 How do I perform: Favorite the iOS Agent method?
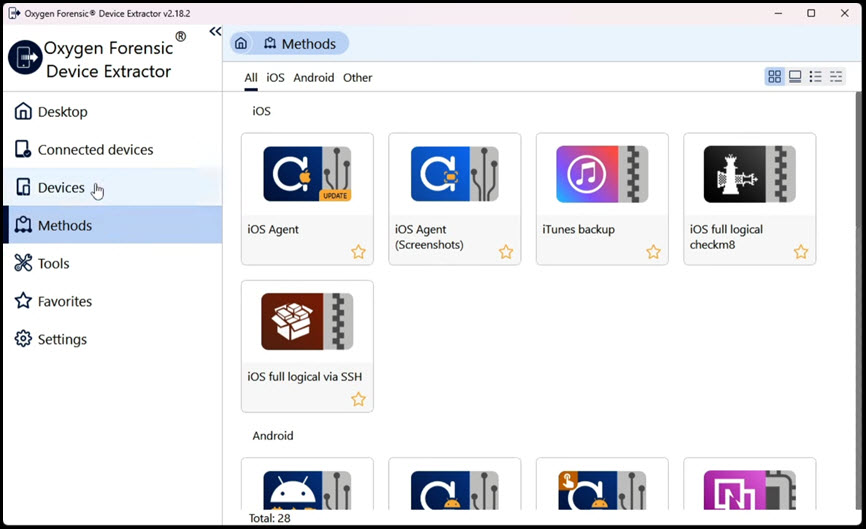click(358, 252)
